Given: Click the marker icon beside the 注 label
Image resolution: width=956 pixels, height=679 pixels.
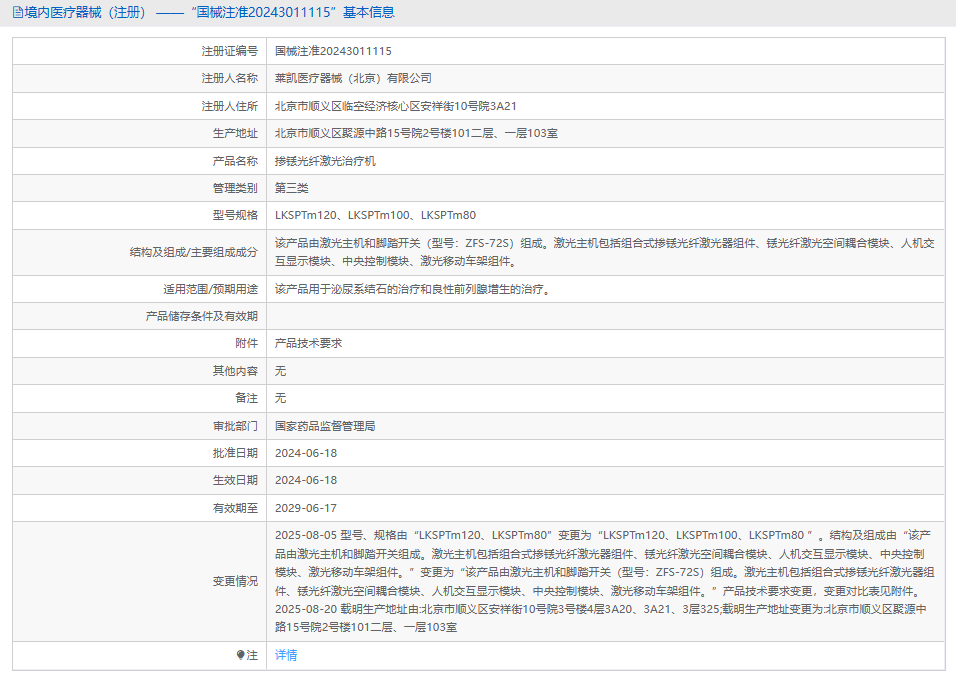Looking at the screenshot, I should pos(240,655).
